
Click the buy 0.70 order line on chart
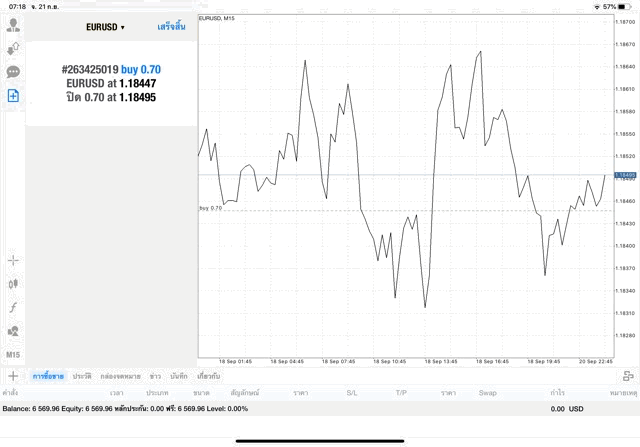click(x=400, y=210)
